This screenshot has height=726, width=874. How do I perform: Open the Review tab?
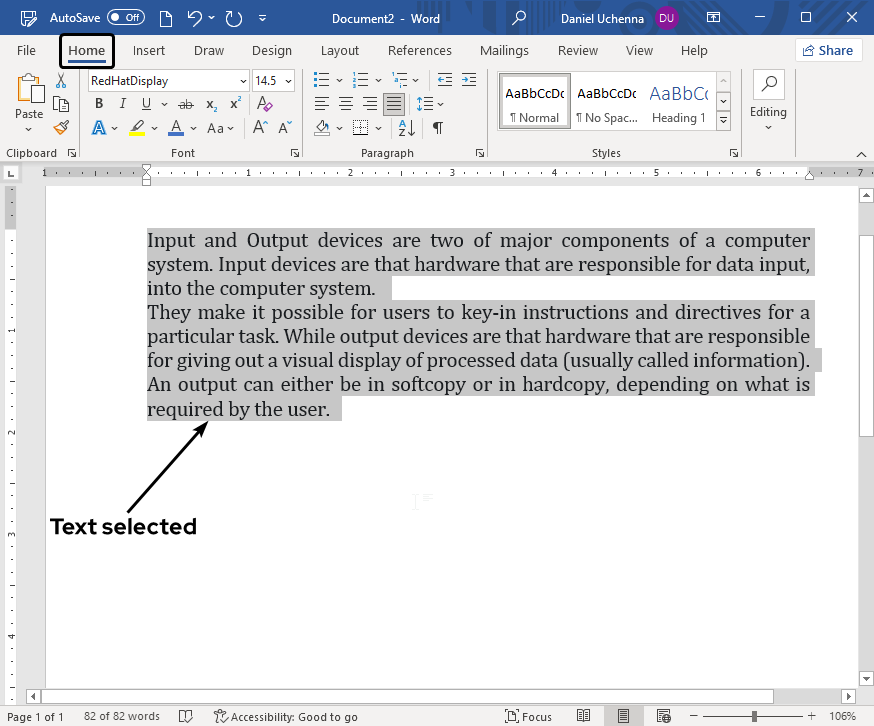pos(577,50)
